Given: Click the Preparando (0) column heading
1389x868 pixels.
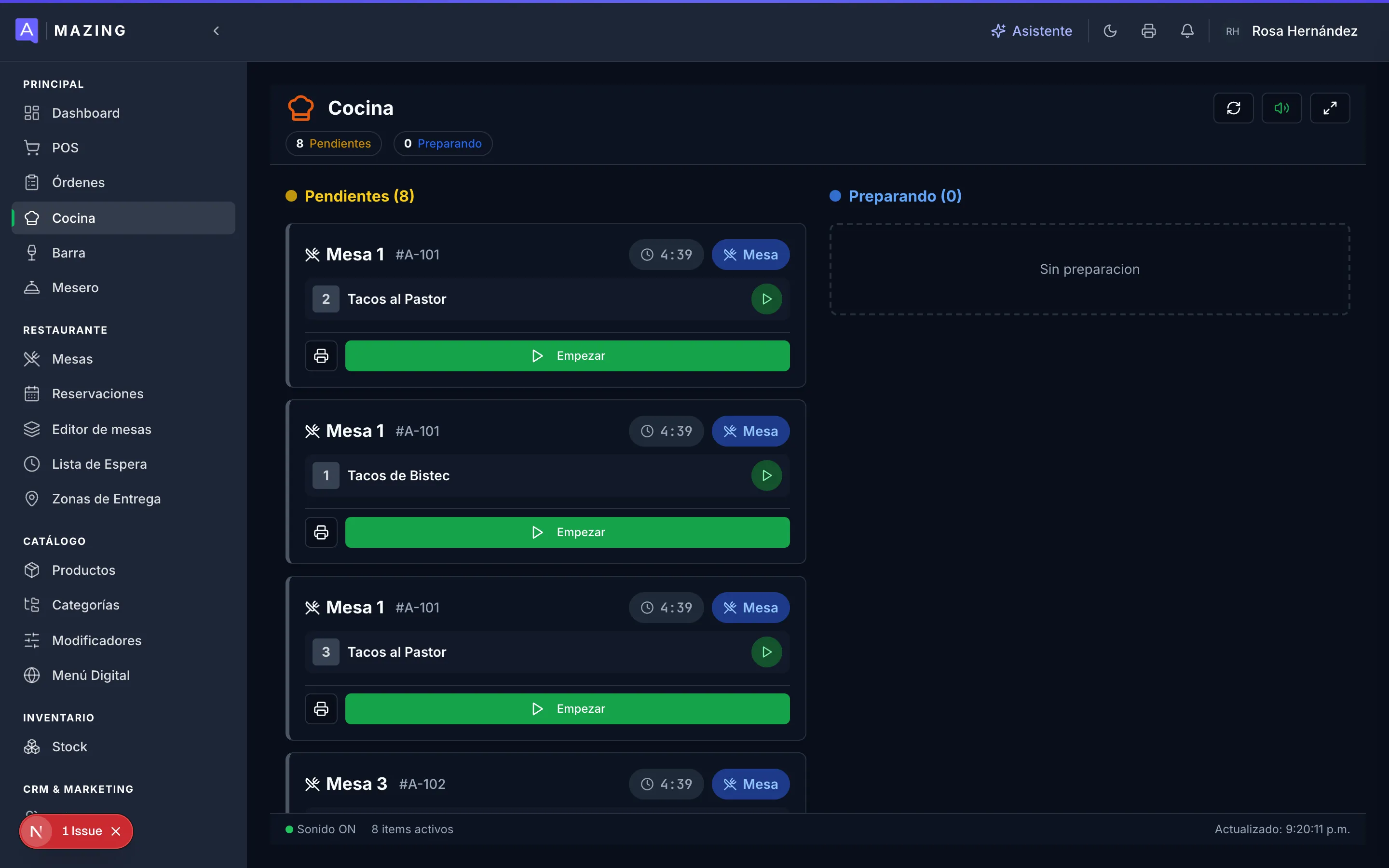Looking at the screenshot, I should pos(905,196).
